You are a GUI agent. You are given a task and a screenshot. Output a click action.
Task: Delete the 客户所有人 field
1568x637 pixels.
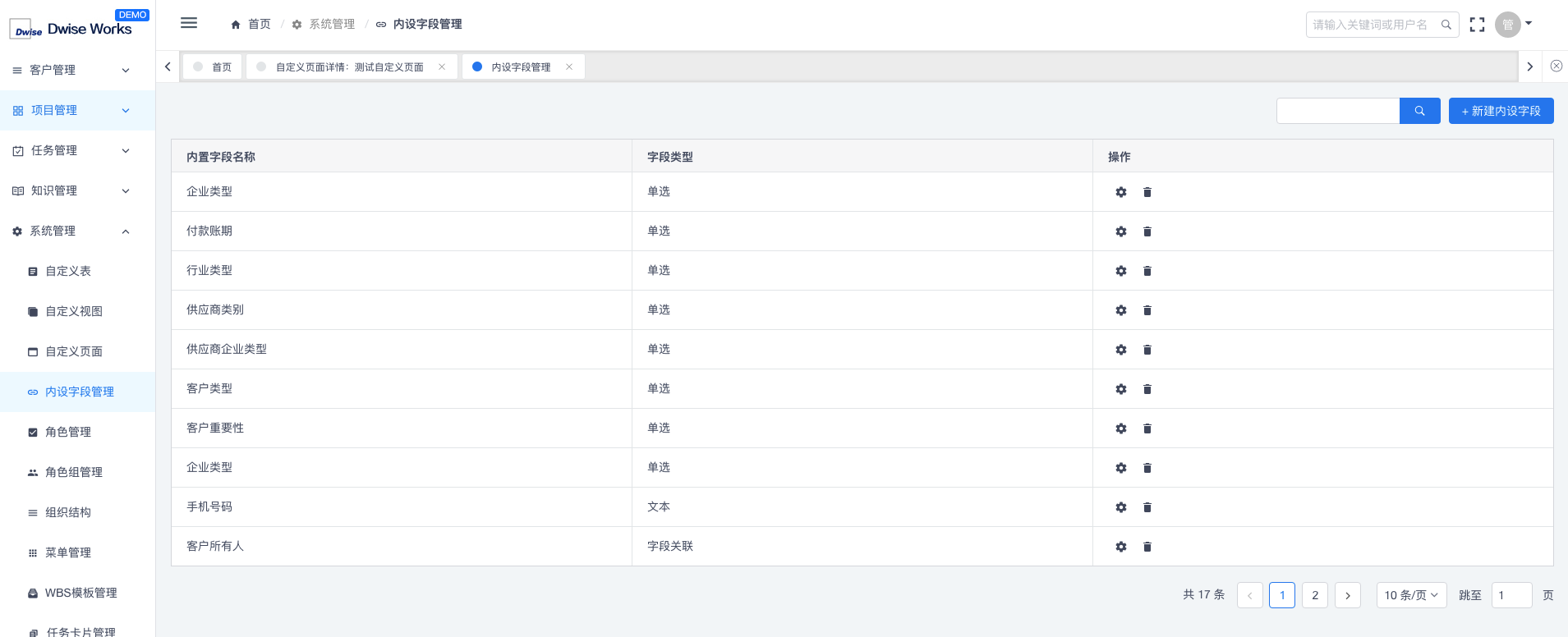tap(1147, 547)
